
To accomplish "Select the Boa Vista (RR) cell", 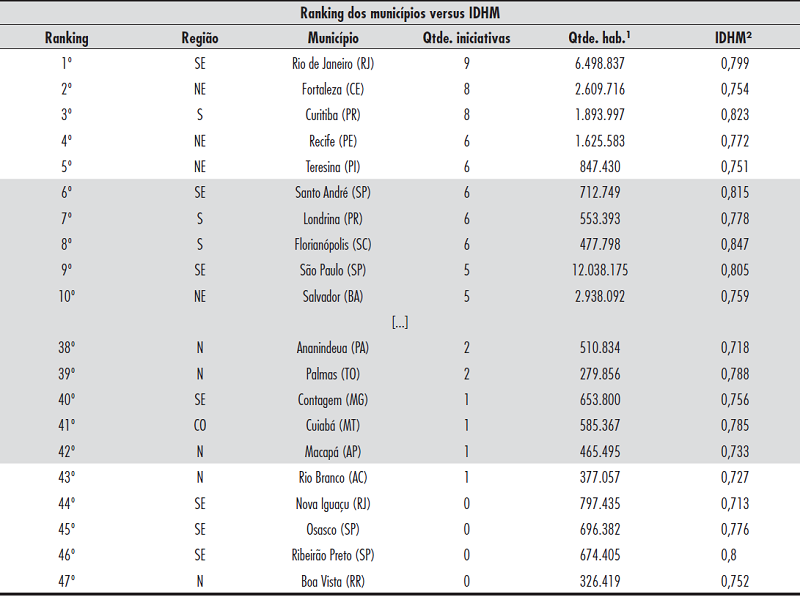I will pyautogui.click(x=333, y=580).
